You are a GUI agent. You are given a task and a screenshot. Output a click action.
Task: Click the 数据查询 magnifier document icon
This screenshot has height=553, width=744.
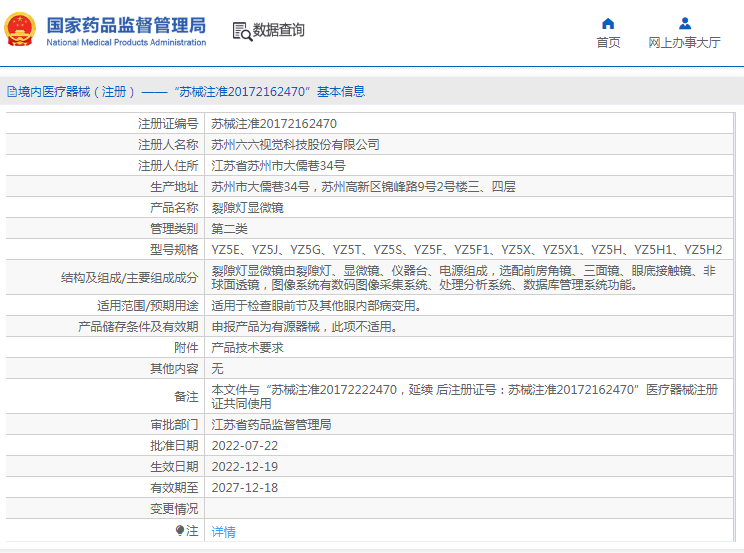pyautogui.click(x=241, y=31)
